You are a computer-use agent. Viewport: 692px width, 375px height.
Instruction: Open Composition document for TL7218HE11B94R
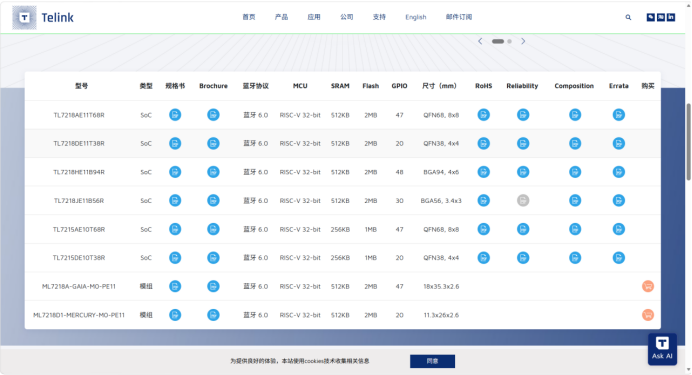(x=575, y=172)
